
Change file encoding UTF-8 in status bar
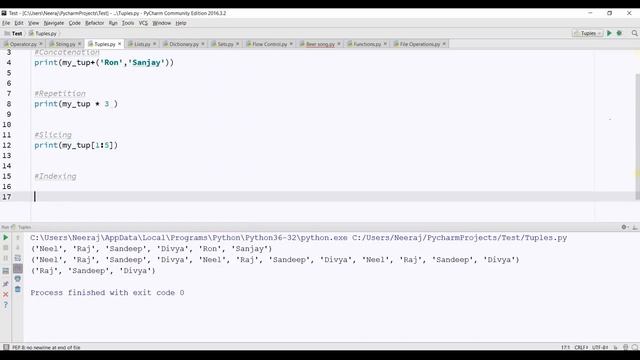coord(600,347)
